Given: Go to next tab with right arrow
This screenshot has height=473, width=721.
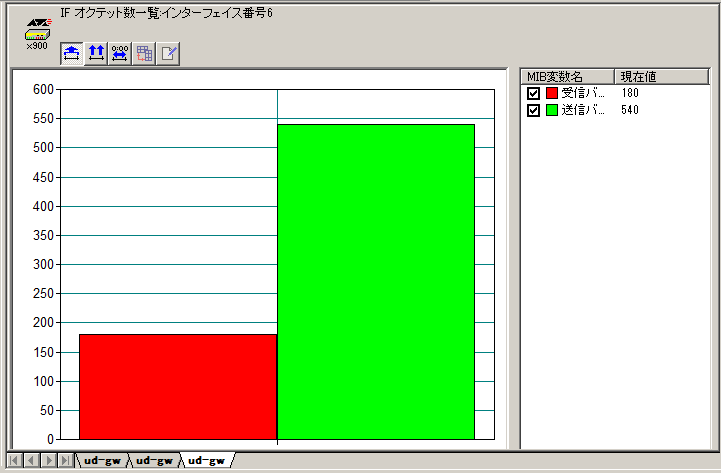Looking at the screenshot, I should (48, 460).
